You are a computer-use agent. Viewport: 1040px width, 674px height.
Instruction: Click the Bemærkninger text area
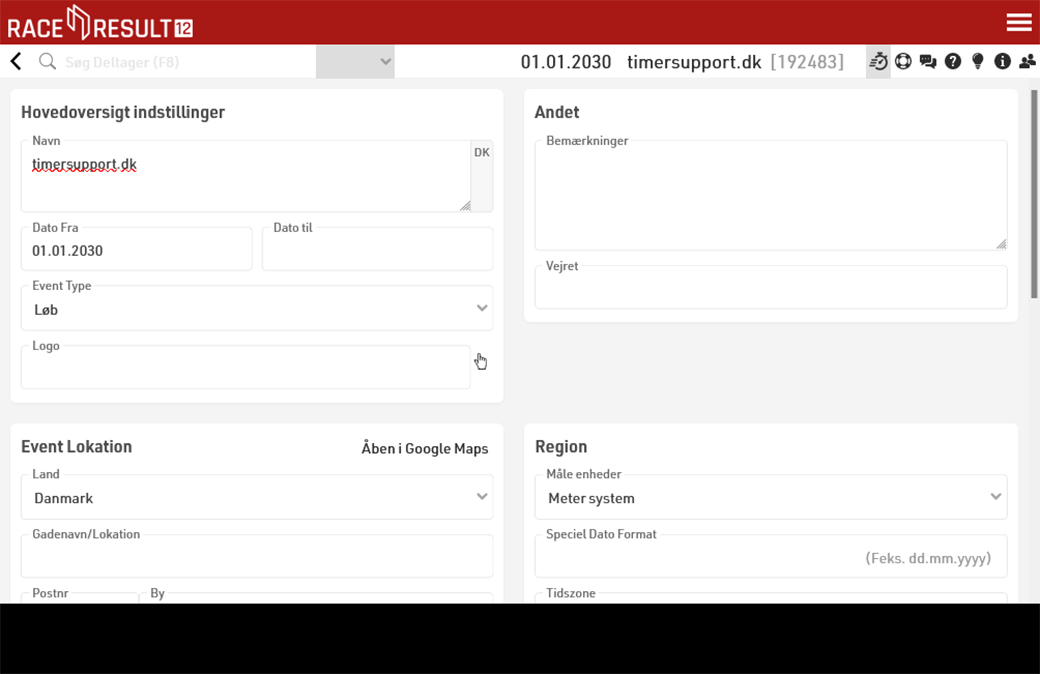(770, 197)
